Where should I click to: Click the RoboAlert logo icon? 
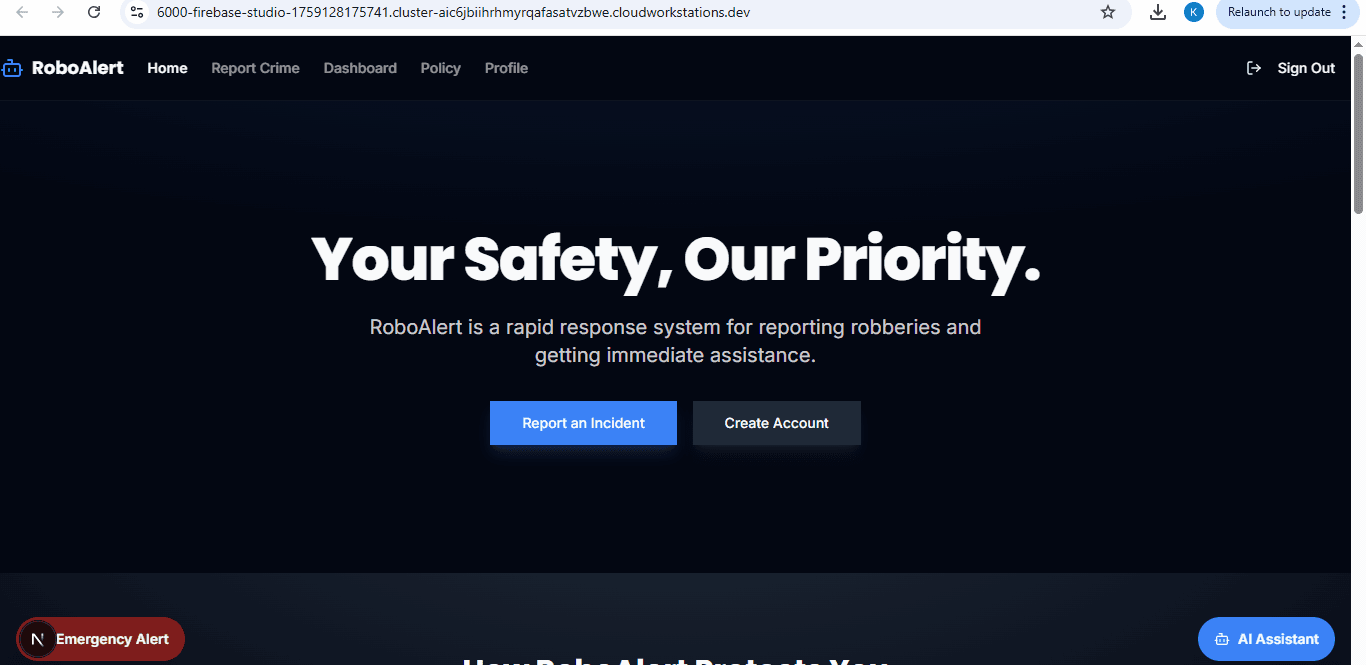point(13,67)
